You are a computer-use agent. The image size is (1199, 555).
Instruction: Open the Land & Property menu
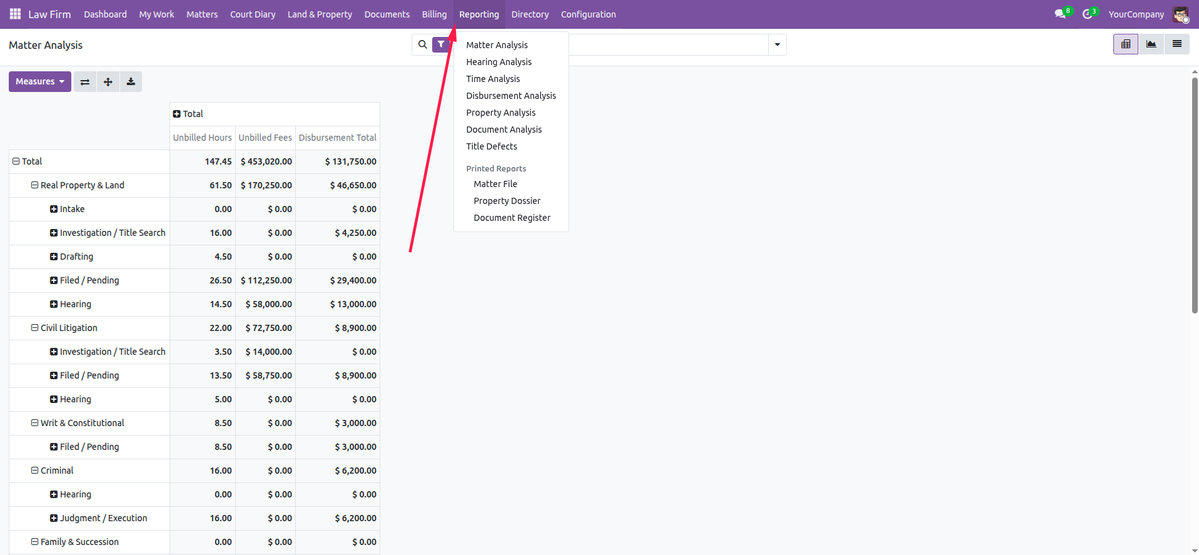[320, 15]
